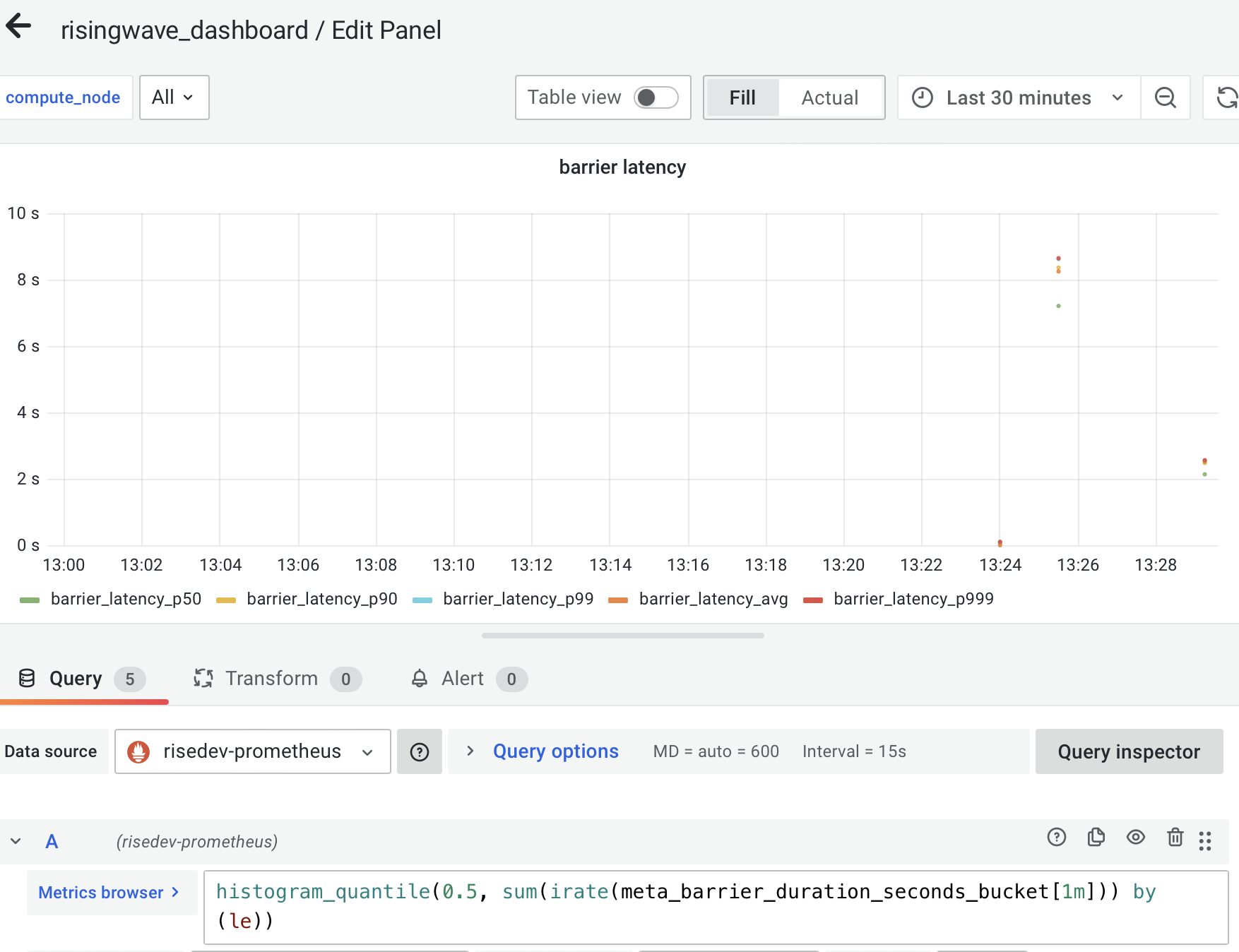Viewport: 1239px width, 952px height.
Task: Open the Query inspector
Action: coord(1128,751)
